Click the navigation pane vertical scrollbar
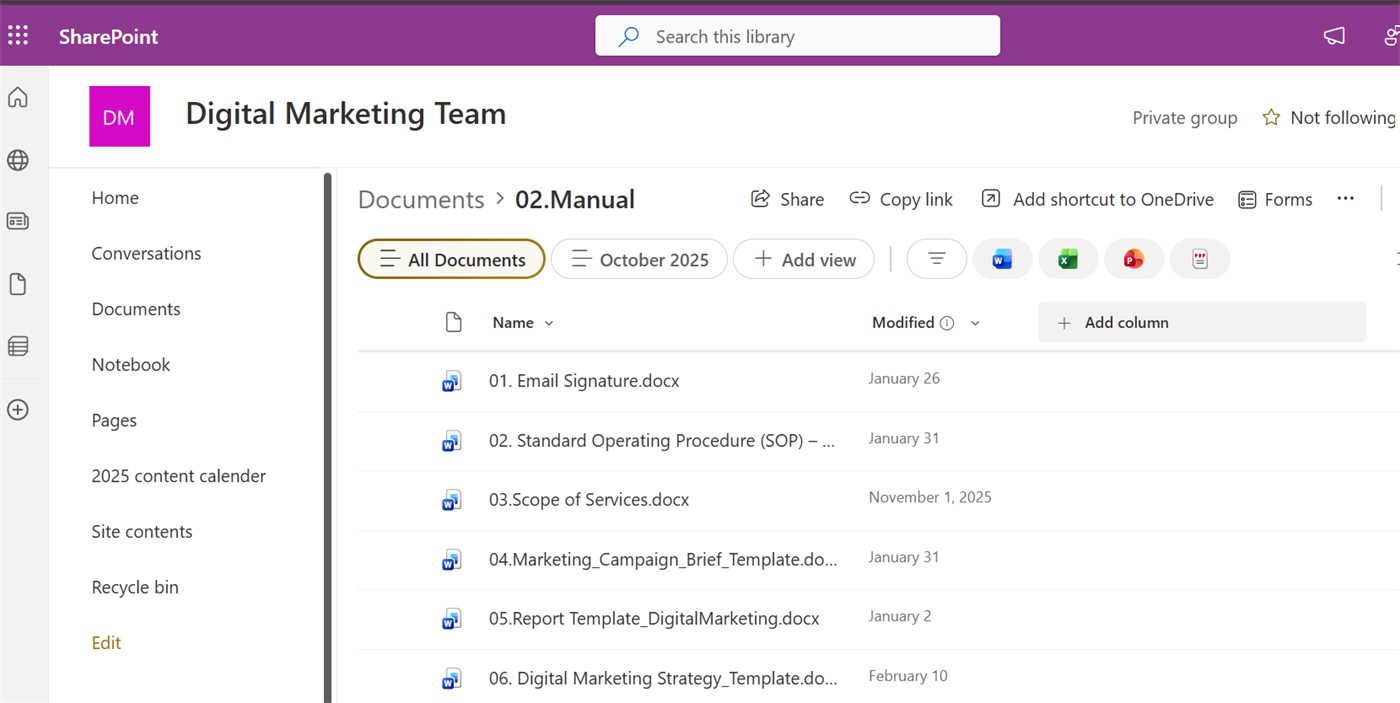Screen dimensions: 1400x703 pyautogui.click(x=327, y=438)
